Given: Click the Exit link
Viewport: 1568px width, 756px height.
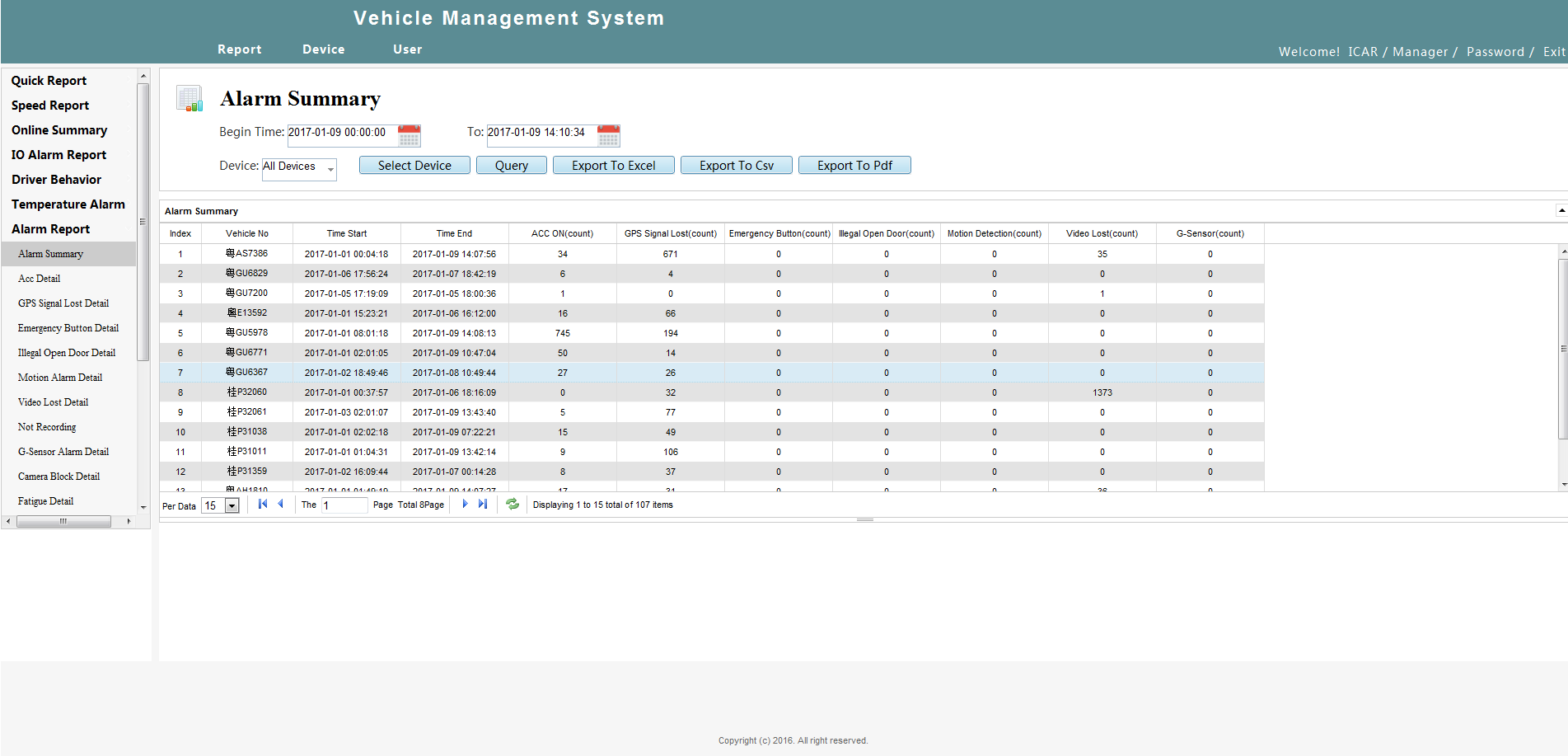Looking at the screenshot, I should (1554, 52).
